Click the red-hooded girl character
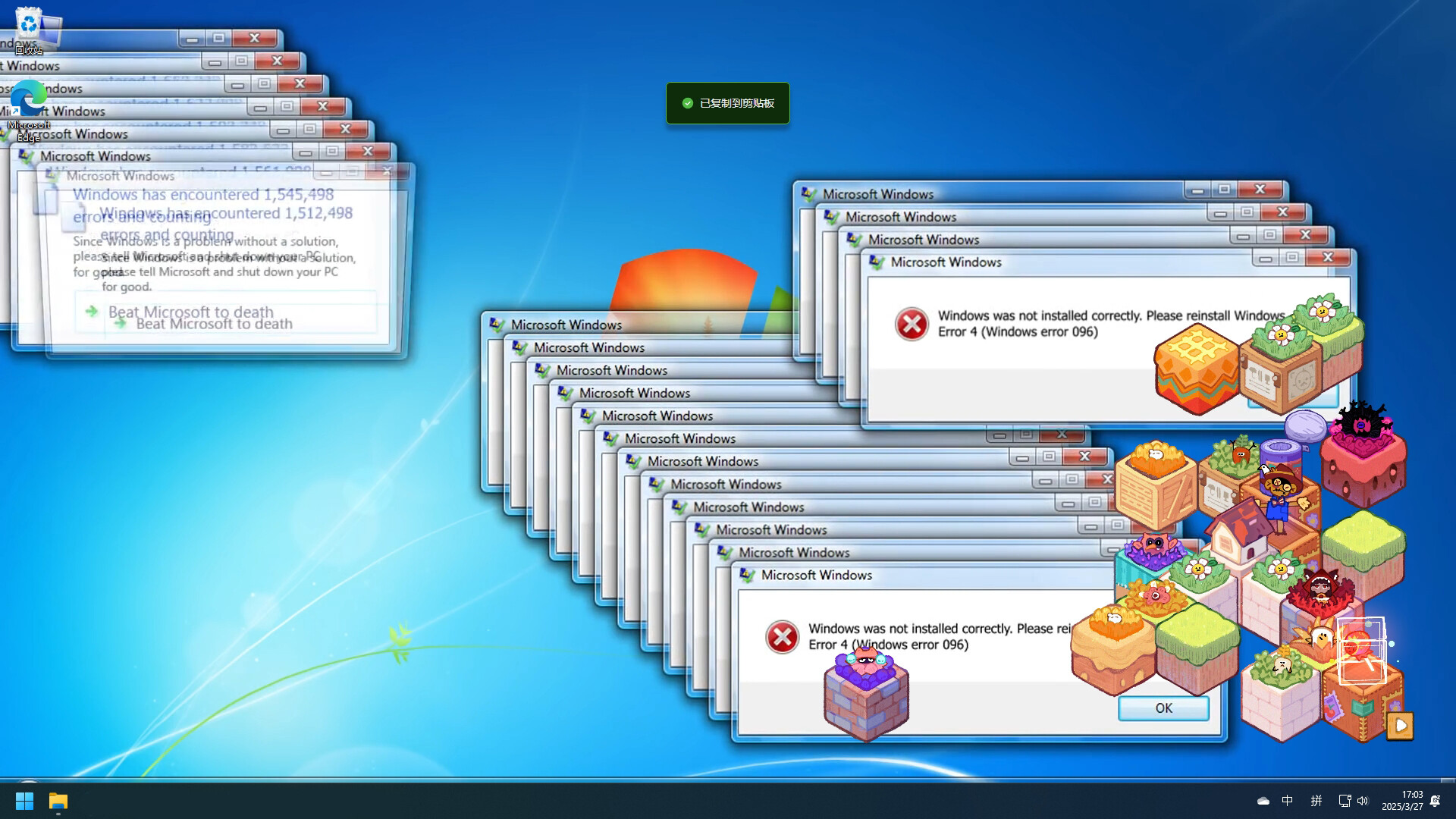1456x819 pixels. coord(1321,589)
